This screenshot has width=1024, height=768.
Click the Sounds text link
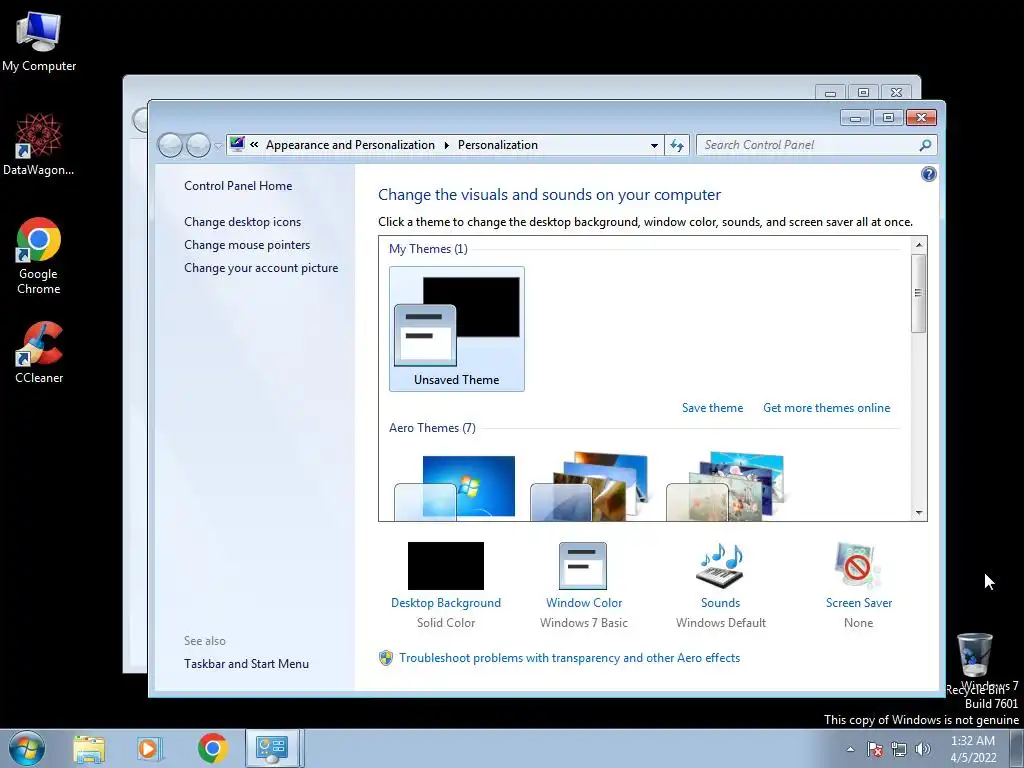[x=720, y=603]
